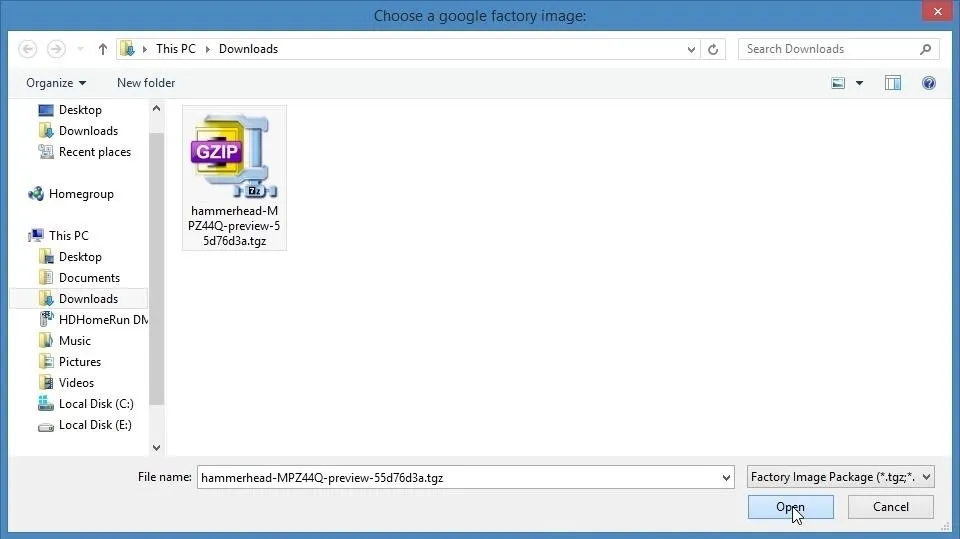
Task: Close the factory image dialog
Action: pos(937,12)
